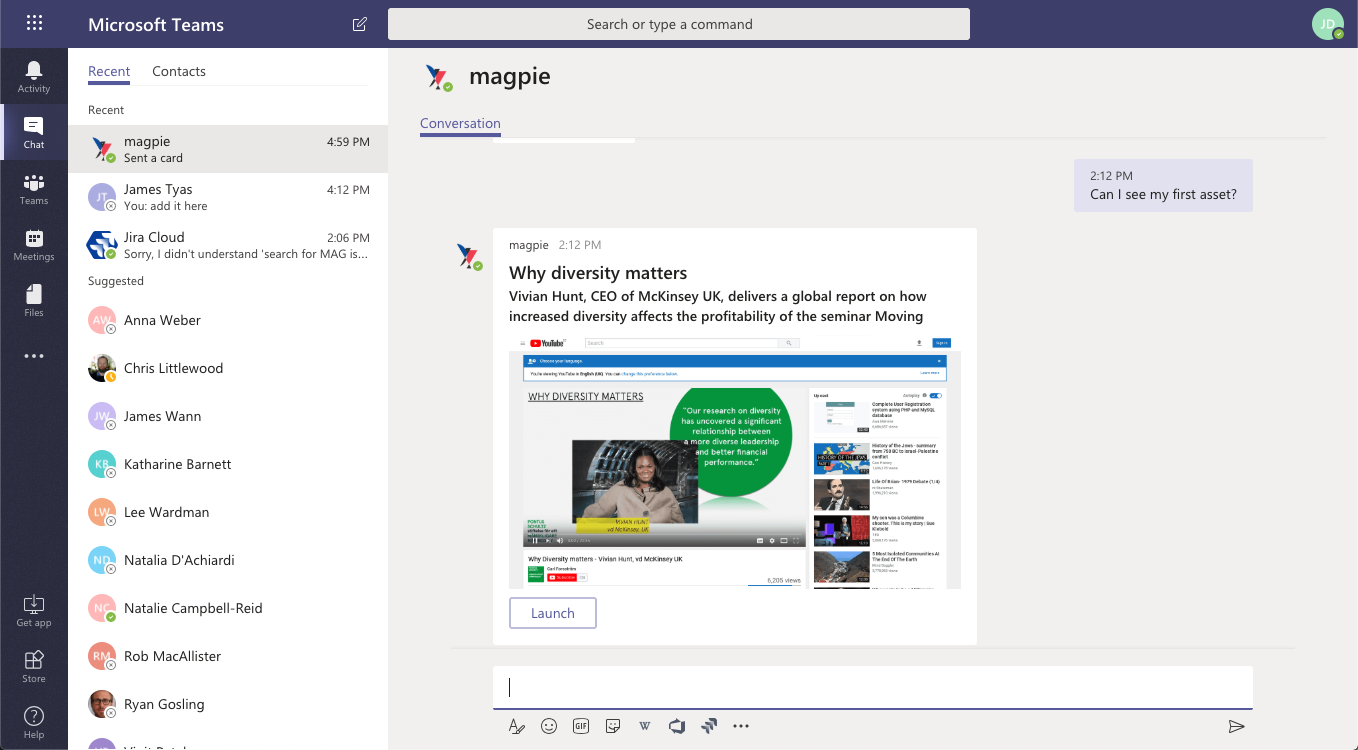Image resolution: width=1358 pixels, height=750 pixels.
Task: Click in the search or command box
Action: click(679, 24)
